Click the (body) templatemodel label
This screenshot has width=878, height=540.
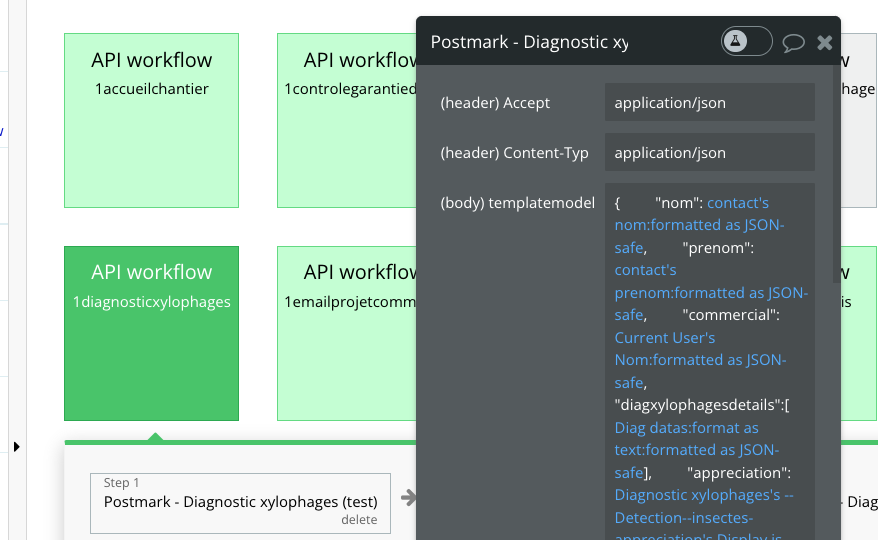[x=517, y=203]
